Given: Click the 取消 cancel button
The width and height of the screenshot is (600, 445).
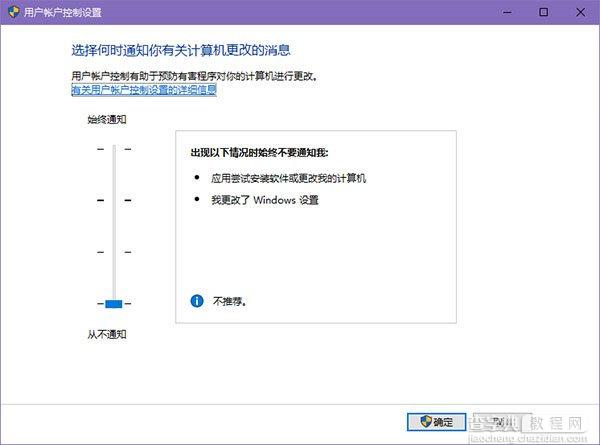Looking at the screenshot, I should [x=502, y=422].
